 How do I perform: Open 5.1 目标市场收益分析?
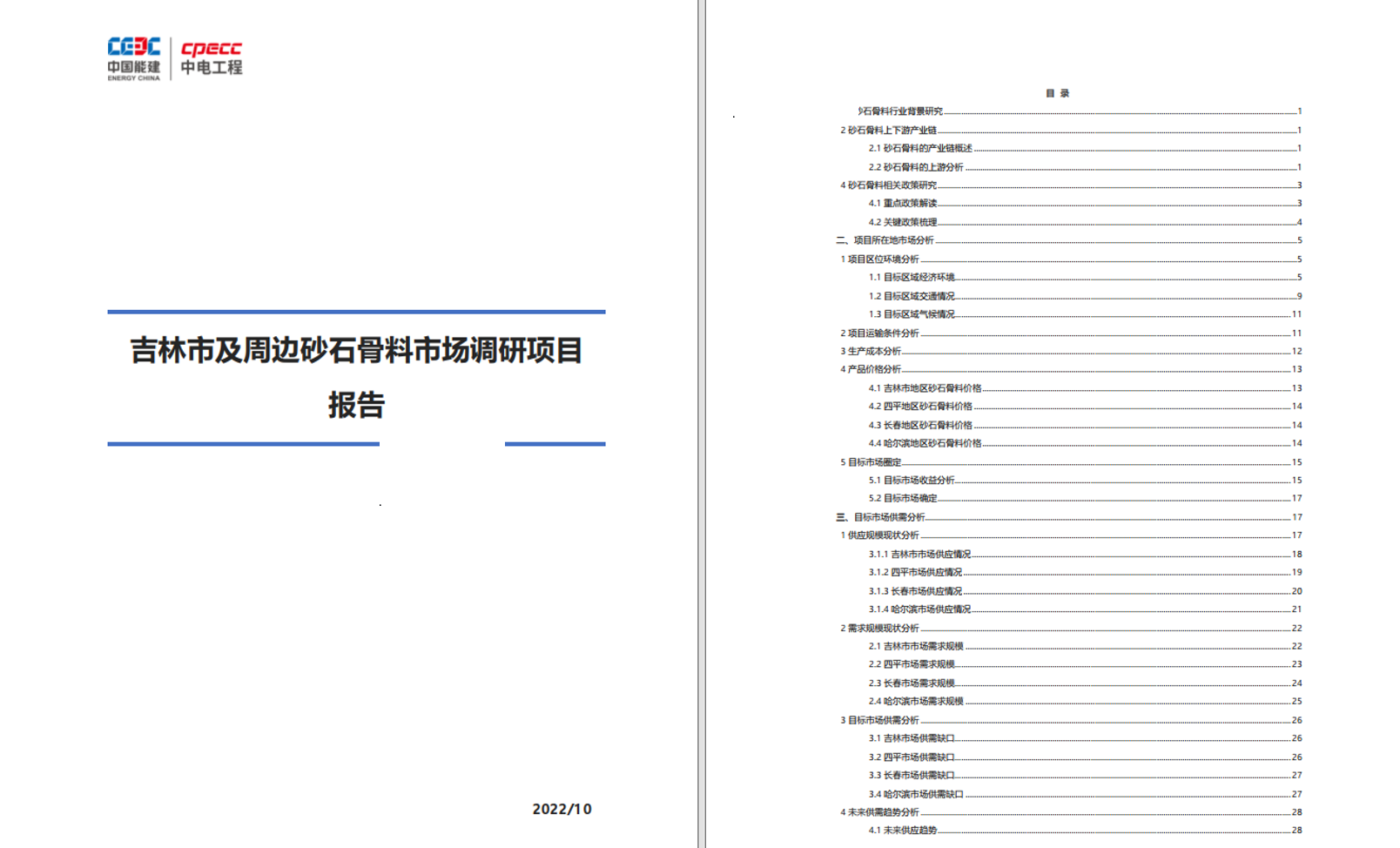coord(912,481)
